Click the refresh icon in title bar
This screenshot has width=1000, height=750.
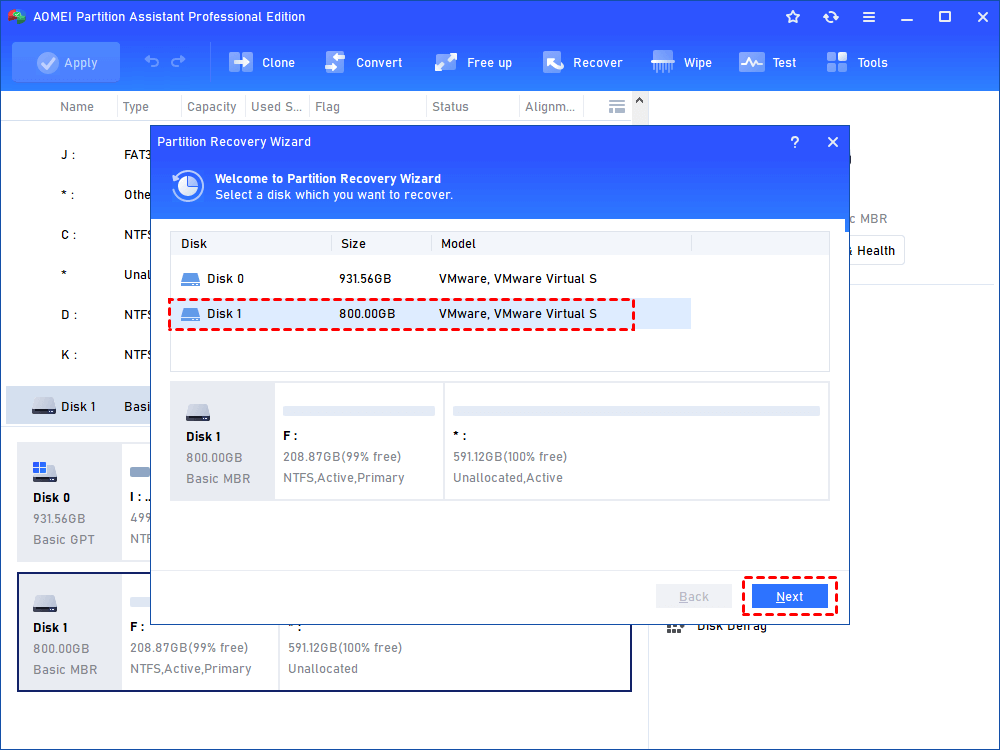coord(830,17)
